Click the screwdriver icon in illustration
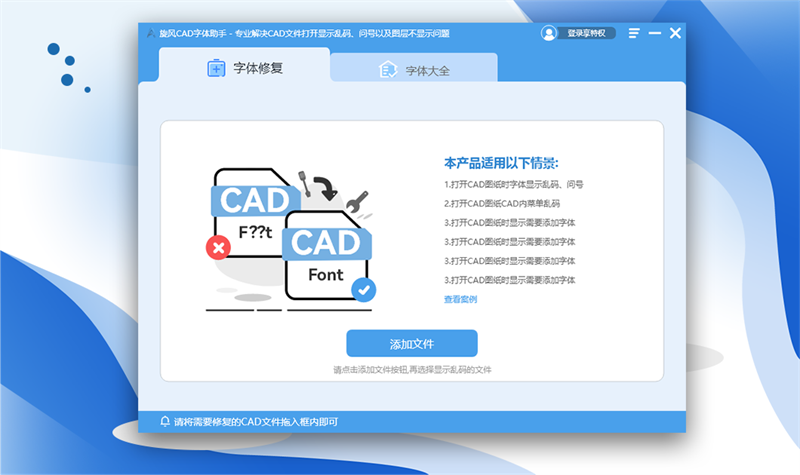 point(304,184)
